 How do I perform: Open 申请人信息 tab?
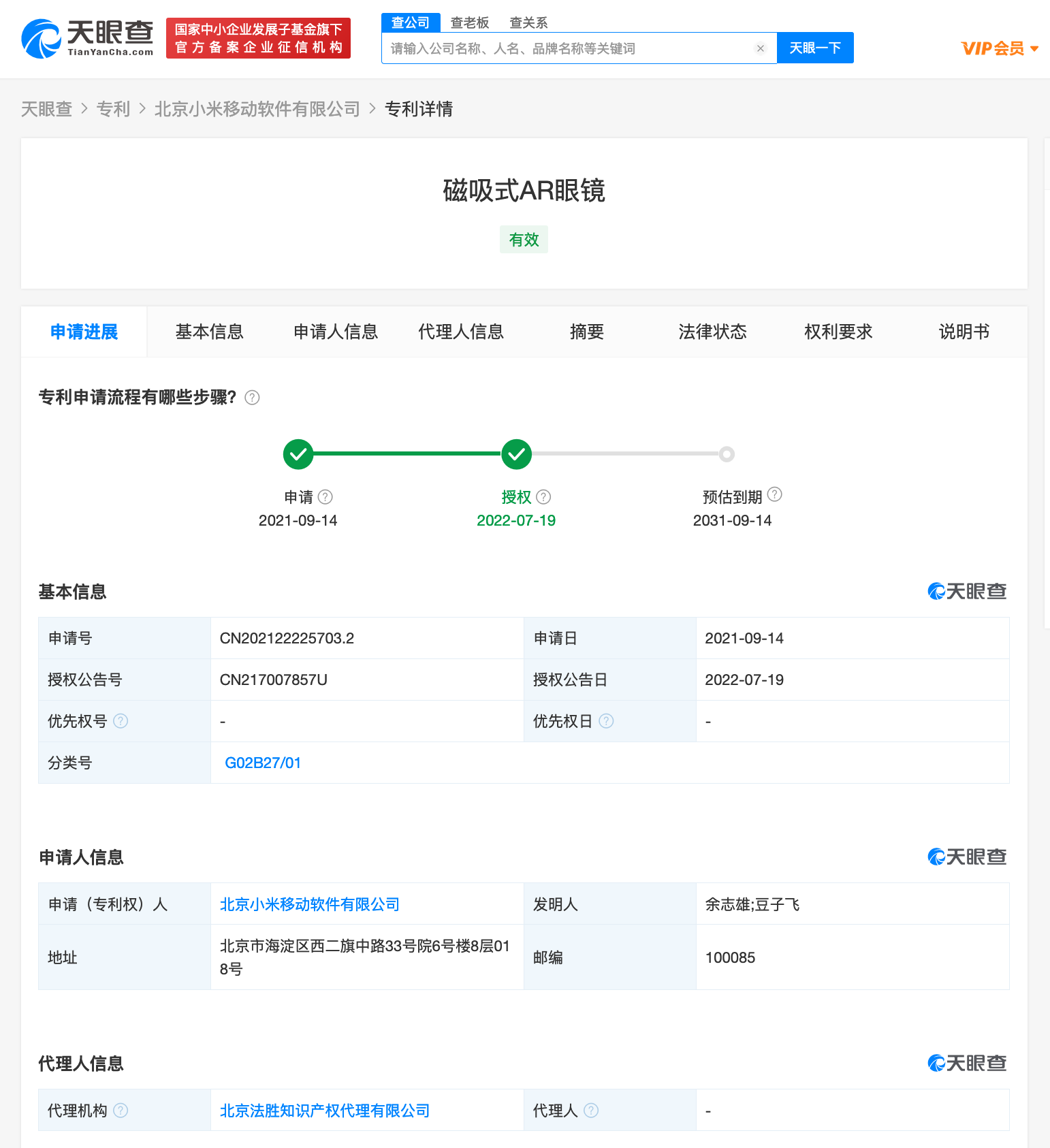click(x=336, y=332)
